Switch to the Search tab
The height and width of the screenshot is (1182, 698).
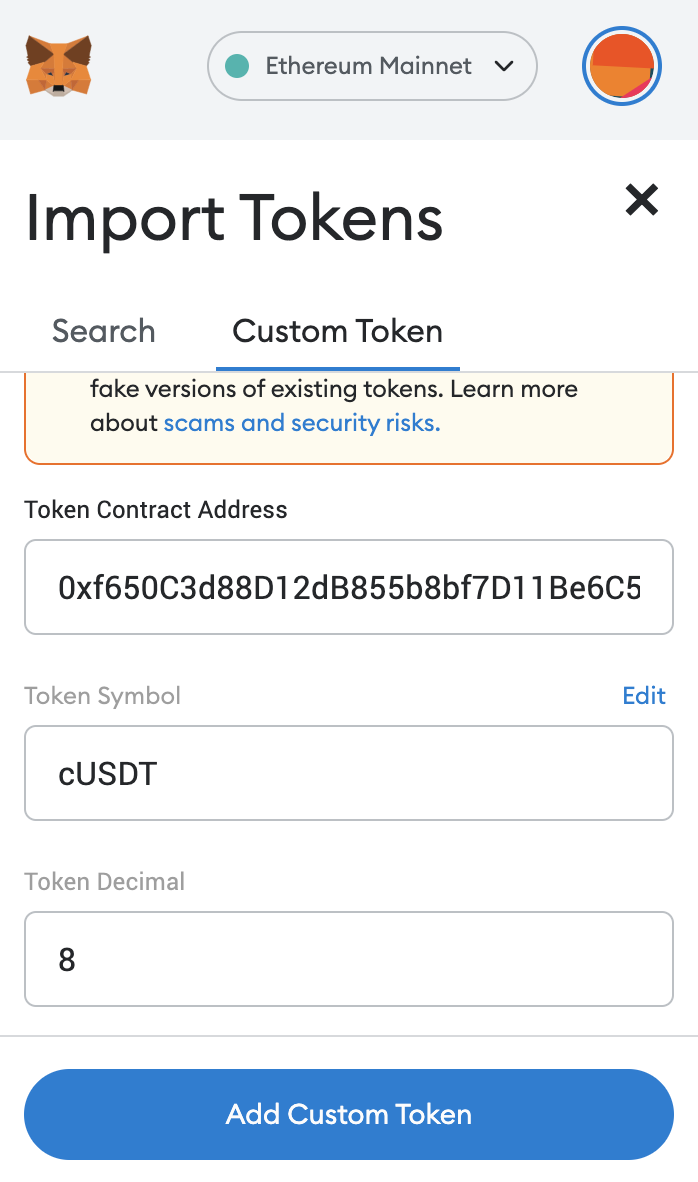pos(104,331)
